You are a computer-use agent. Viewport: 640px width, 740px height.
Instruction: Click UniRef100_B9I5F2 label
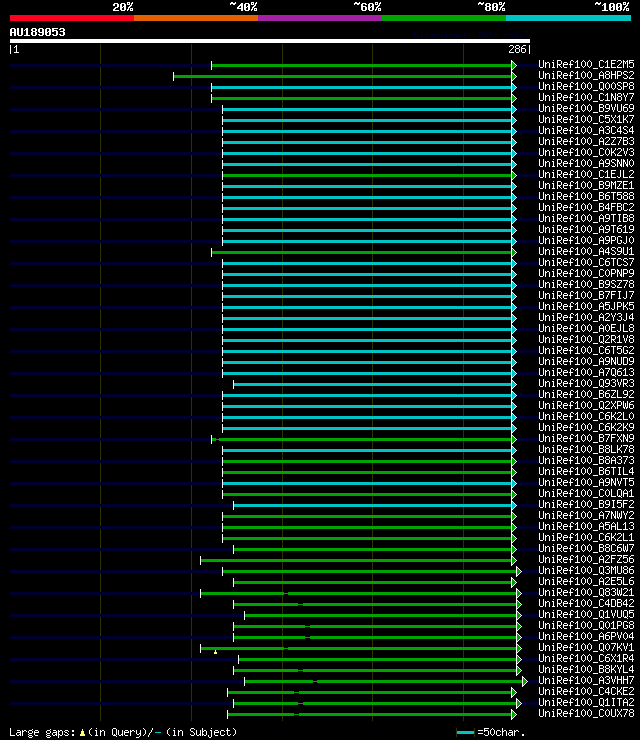pos(586,505)
